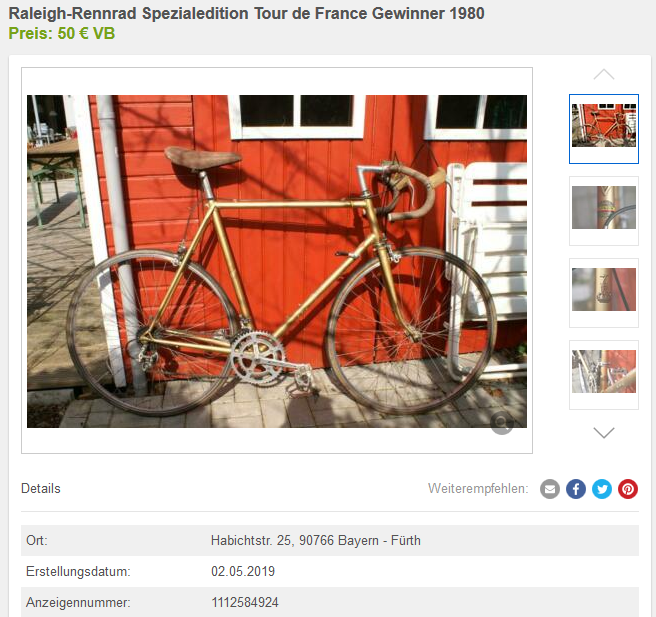Share listing via email icon
Image resolution: width=656 pixels, height=617 pixels.
click(550, 489)
